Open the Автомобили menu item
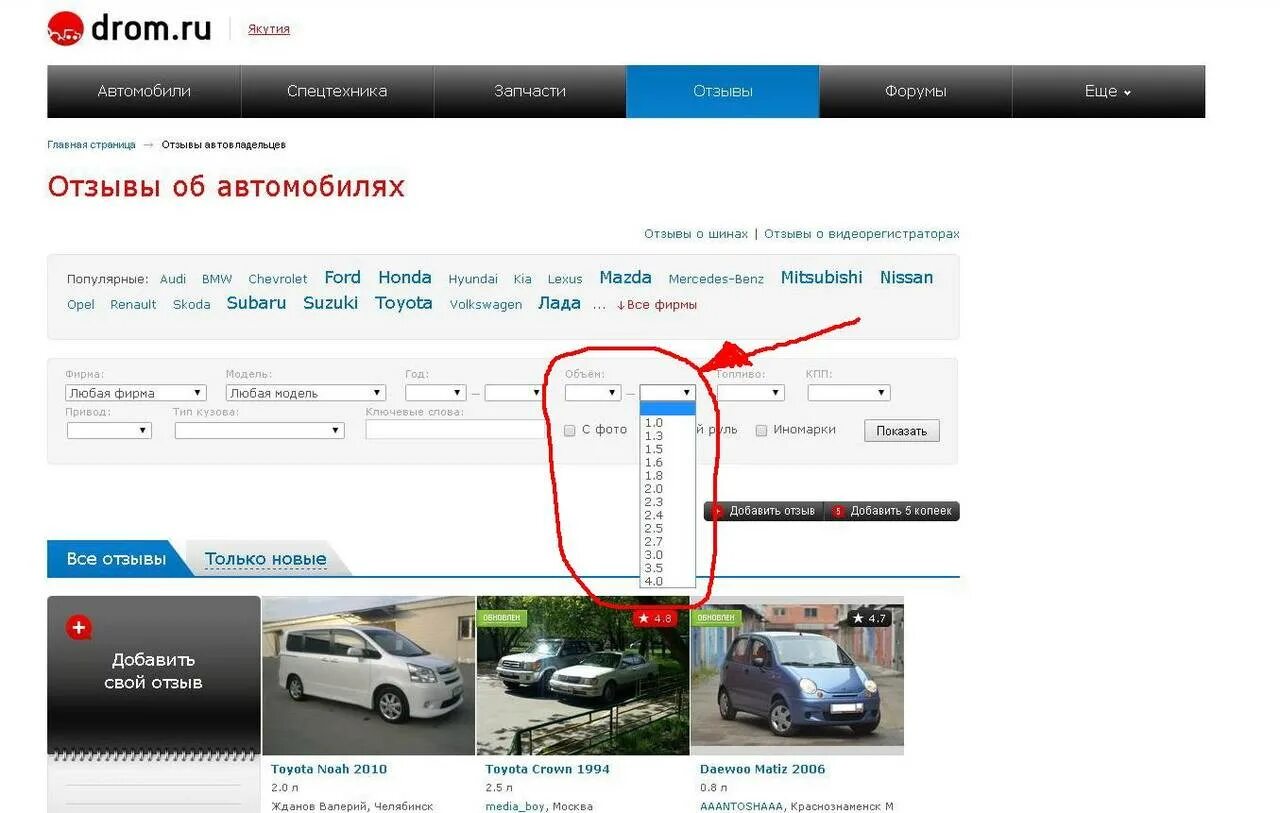Screen dimensions: 1280x813 pyautogui.click(x=144, y=91)
